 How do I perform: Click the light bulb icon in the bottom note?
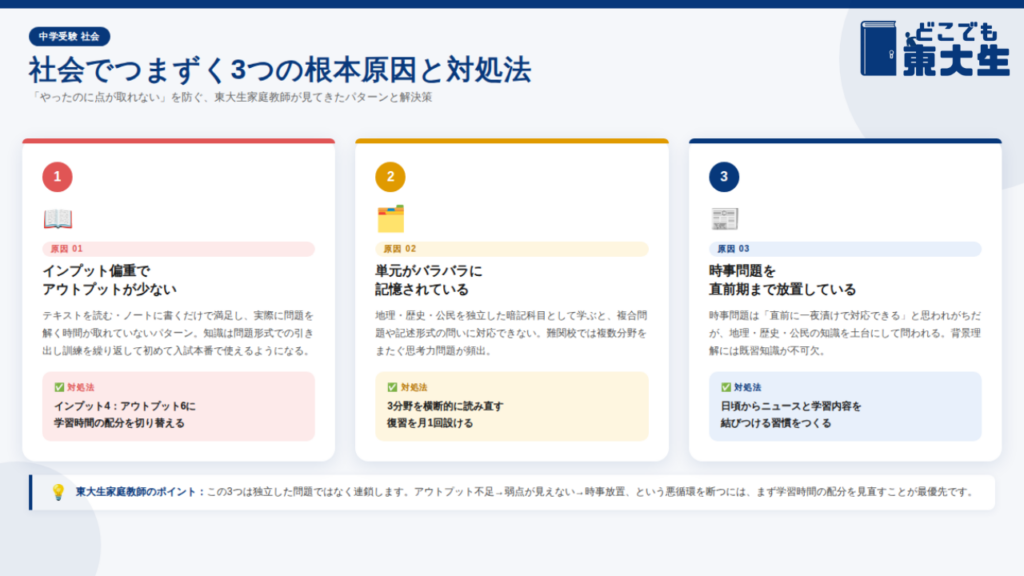58,492
